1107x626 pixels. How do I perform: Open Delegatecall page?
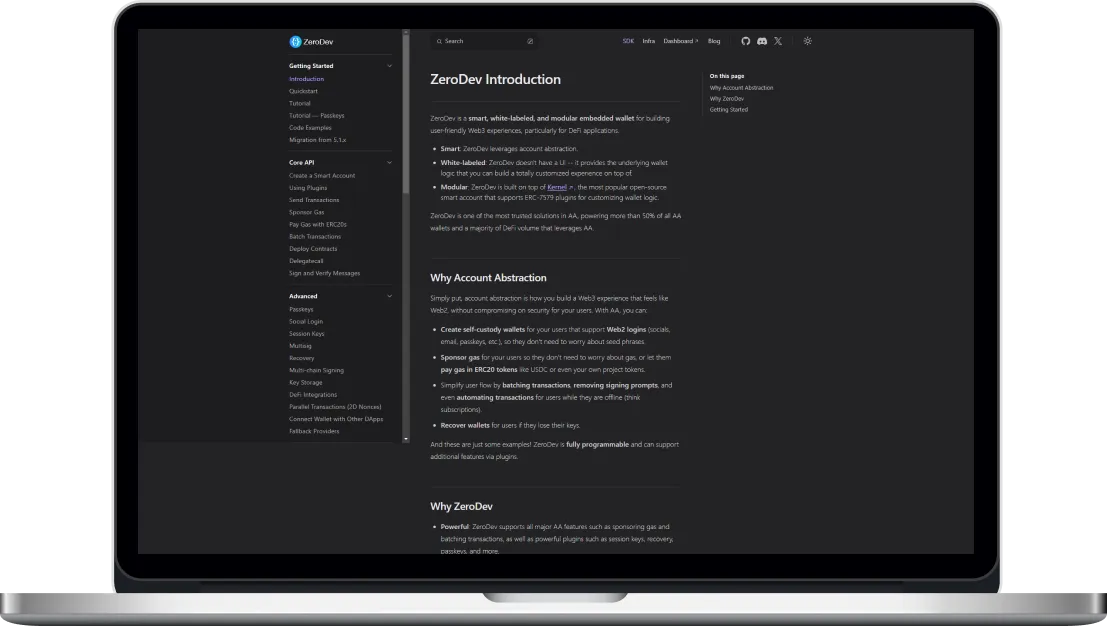[306, 261]
